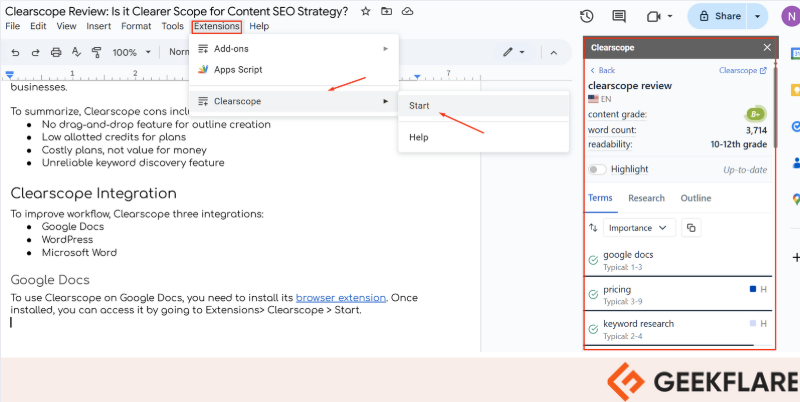Click the document title text
This screenshot has width=800, height=402.
pyautogui.click(x=177, y=11)
